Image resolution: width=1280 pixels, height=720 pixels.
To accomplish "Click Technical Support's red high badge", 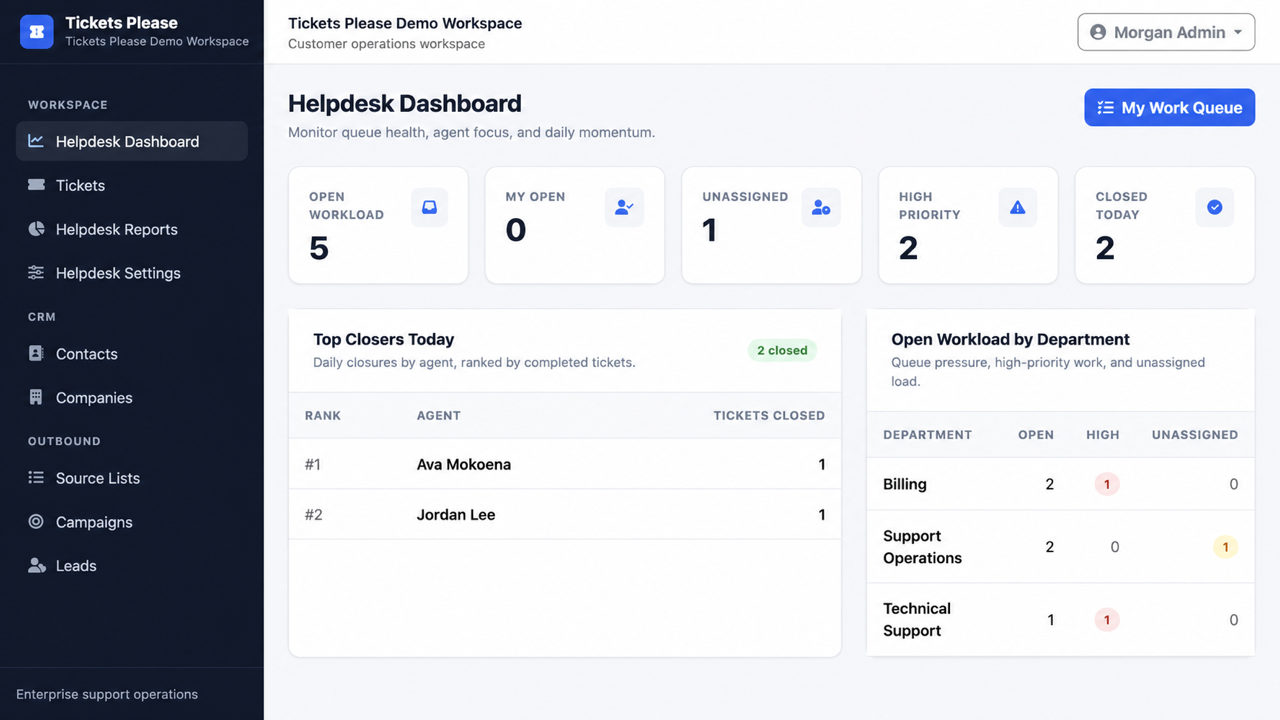I will point(1106,620).
